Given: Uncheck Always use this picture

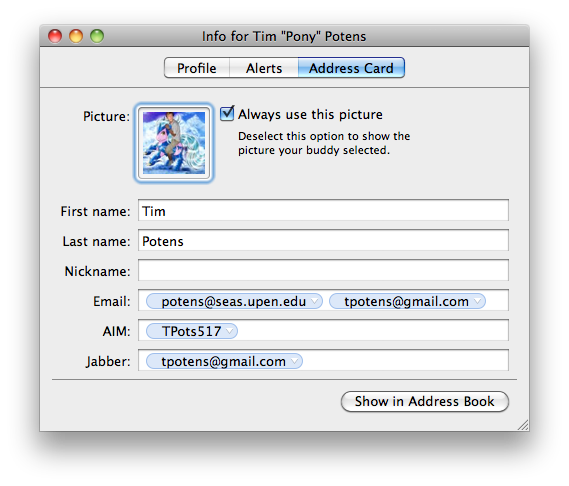Looking at the screenshot, I should click(x=227, y=114).
